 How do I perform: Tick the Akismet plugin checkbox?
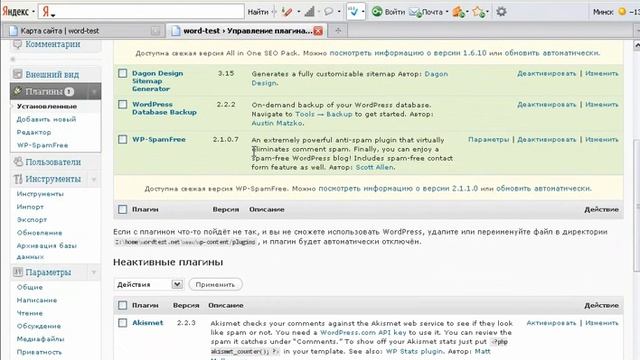[122, 323]
